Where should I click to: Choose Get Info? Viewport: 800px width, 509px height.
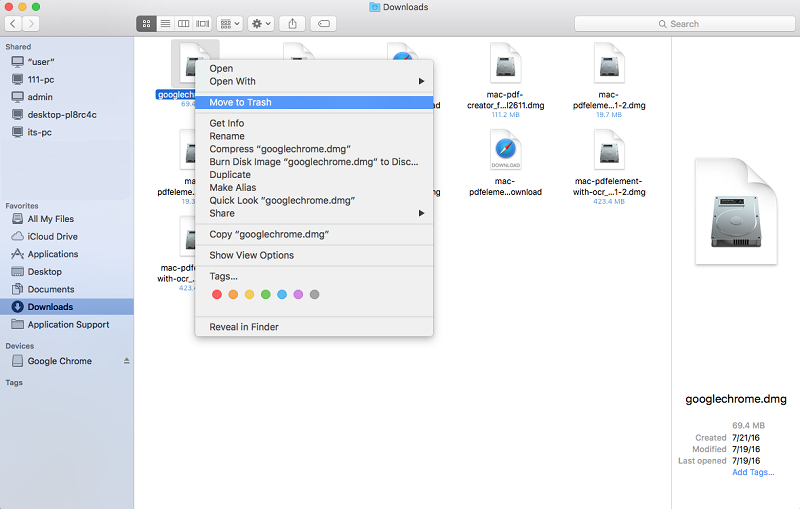314,123
